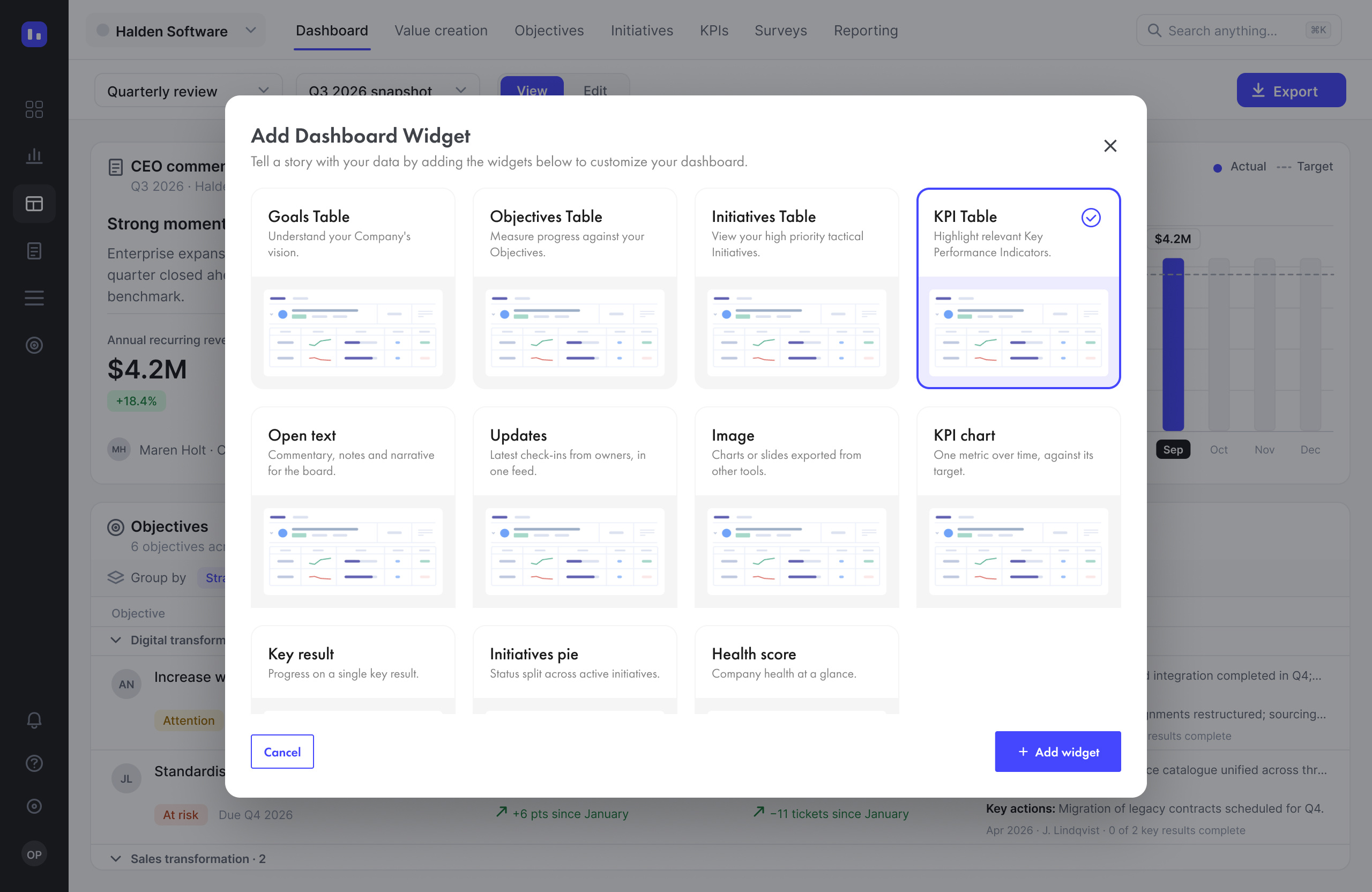Click the Objectives target icon in card

115,527
